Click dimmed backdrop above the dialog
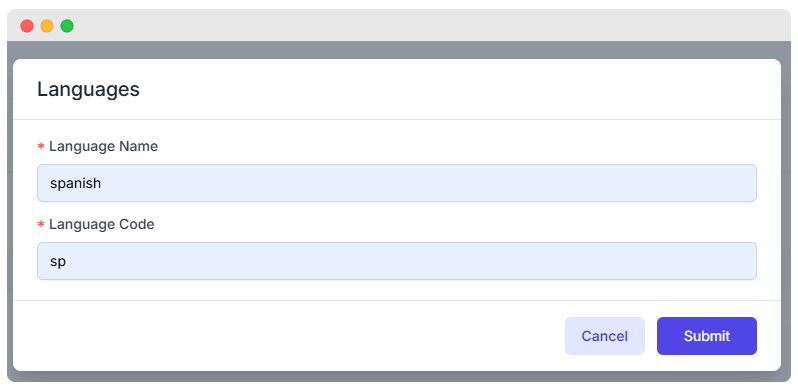This screenshot has width=798, height=391. (398, 50)
